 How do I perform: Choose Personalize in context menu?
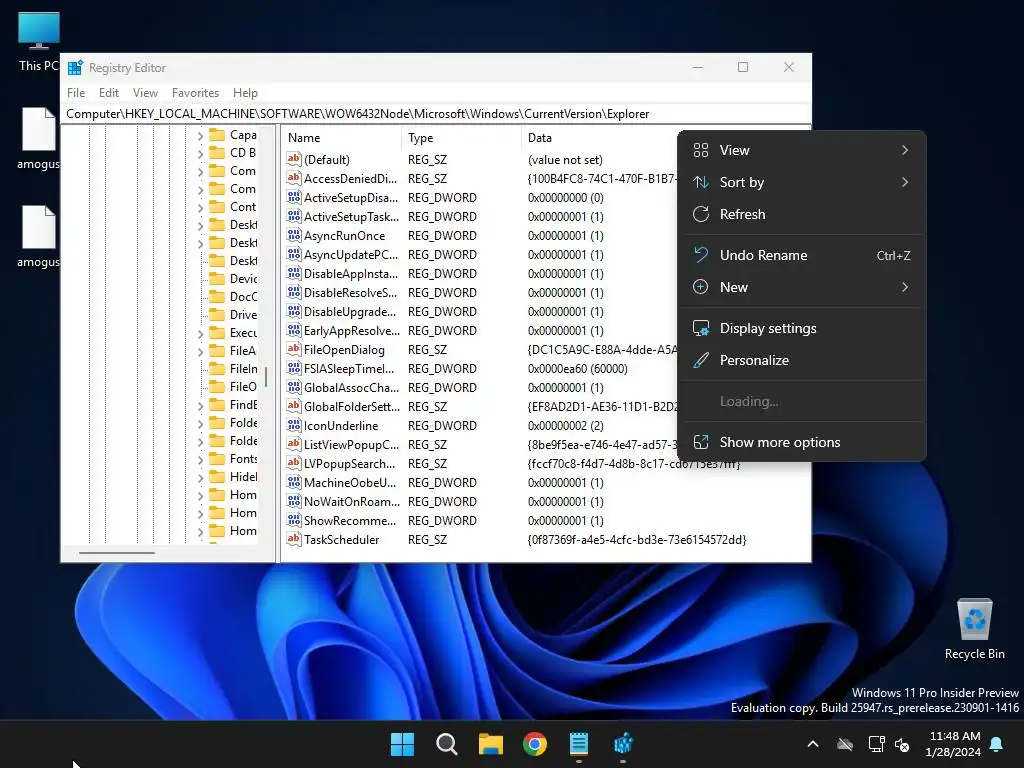point(801,360)
